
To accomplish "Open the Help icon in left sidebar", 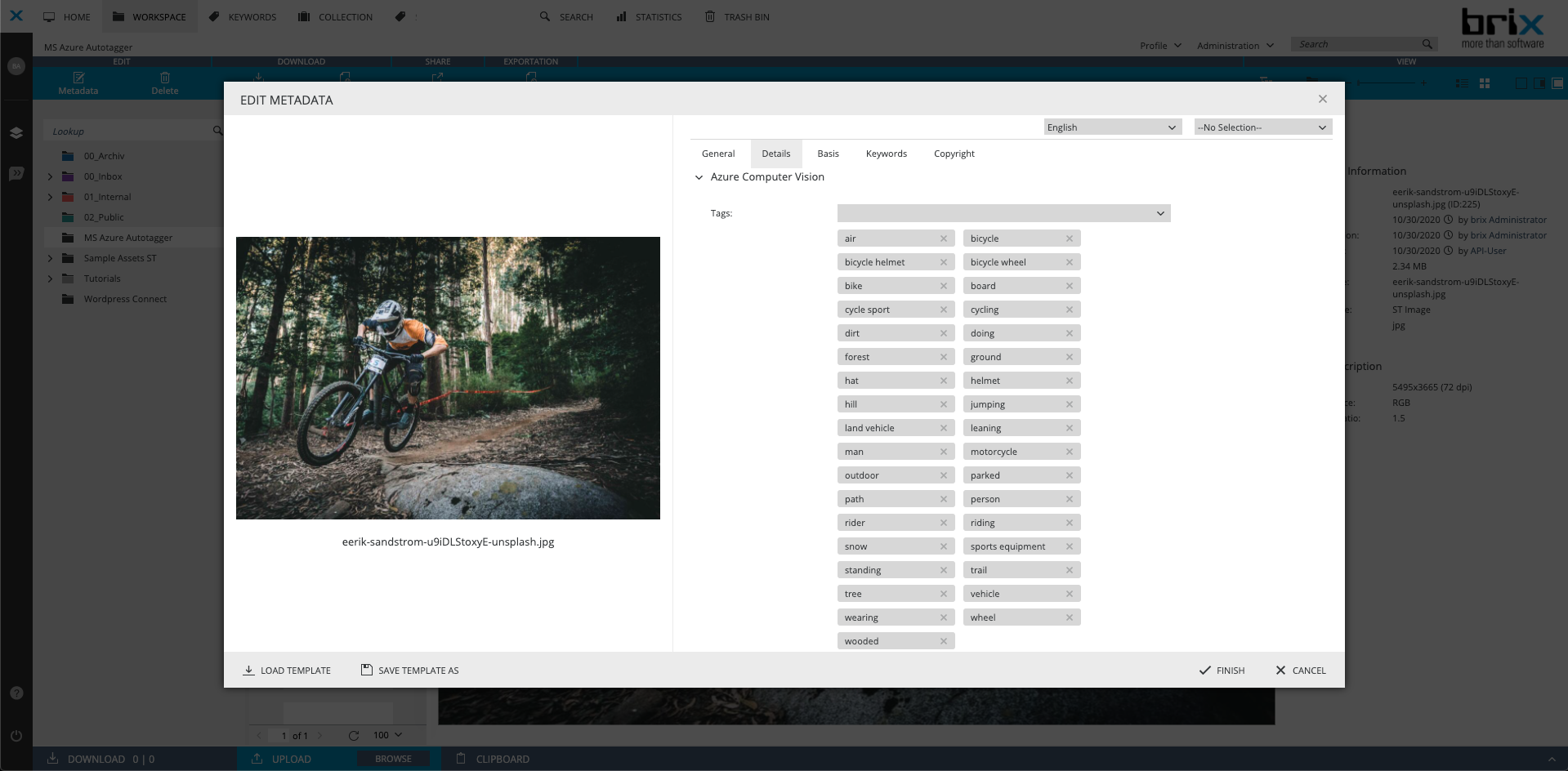I will [16, 693].
